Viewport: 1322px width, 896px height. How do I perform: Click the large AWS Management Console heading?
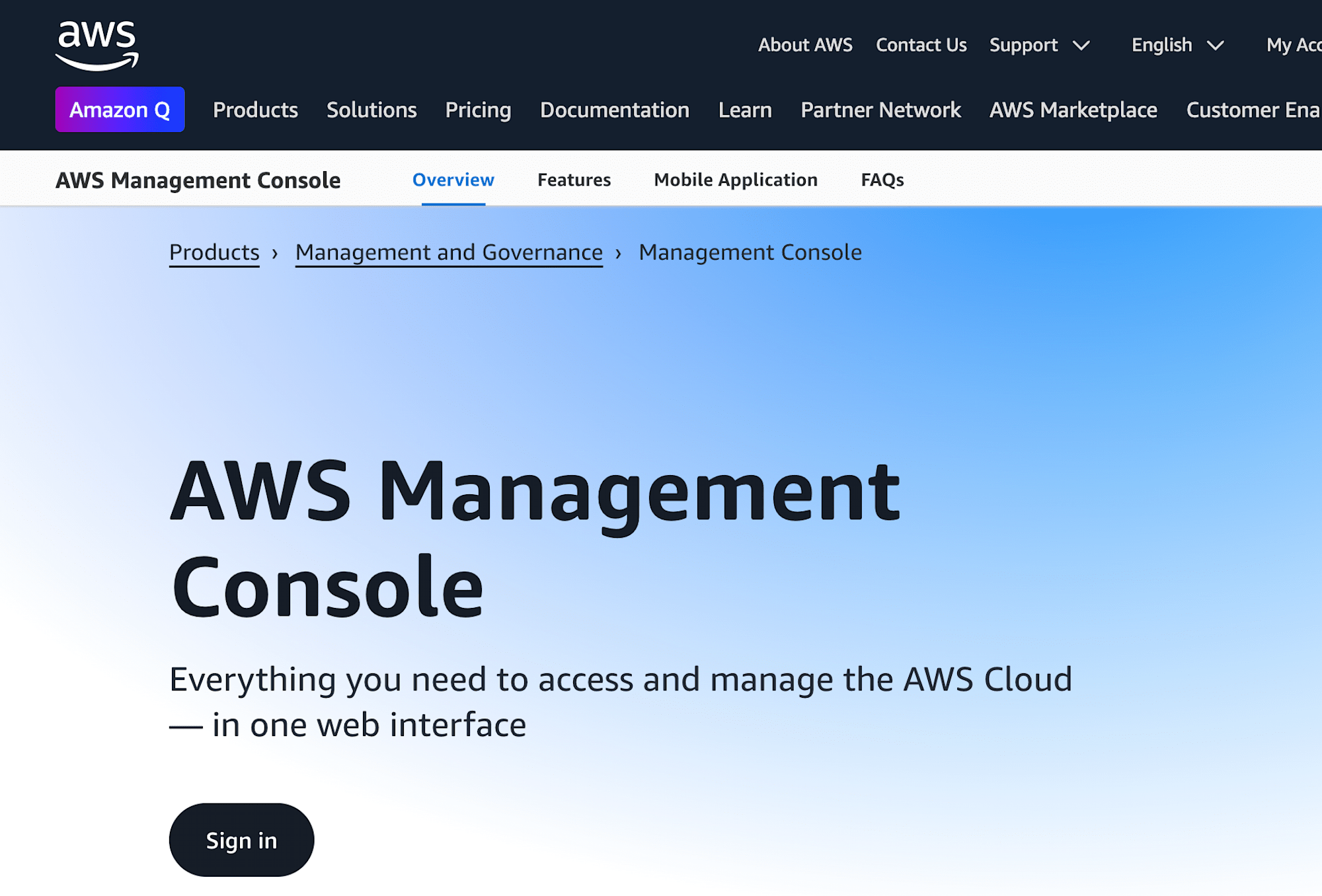coord(535,539)
